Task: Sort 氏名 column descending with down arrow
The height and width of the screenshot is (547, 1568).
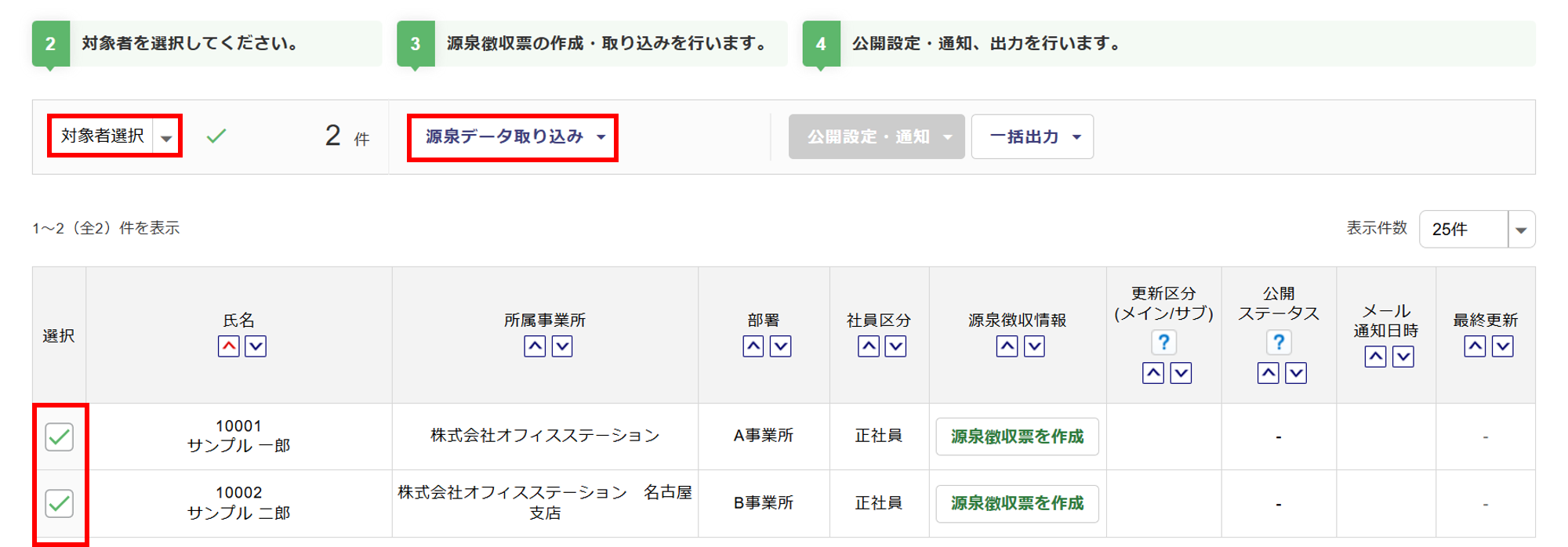Action: pos(256,346)
